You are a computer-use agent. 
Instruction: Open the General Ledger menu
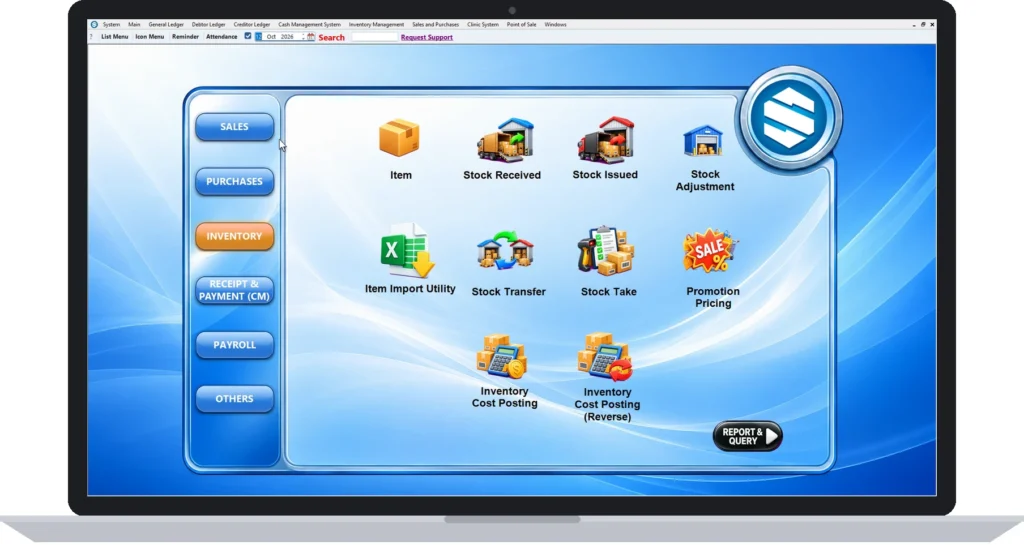pyautogui.click(x=166, y=25)
